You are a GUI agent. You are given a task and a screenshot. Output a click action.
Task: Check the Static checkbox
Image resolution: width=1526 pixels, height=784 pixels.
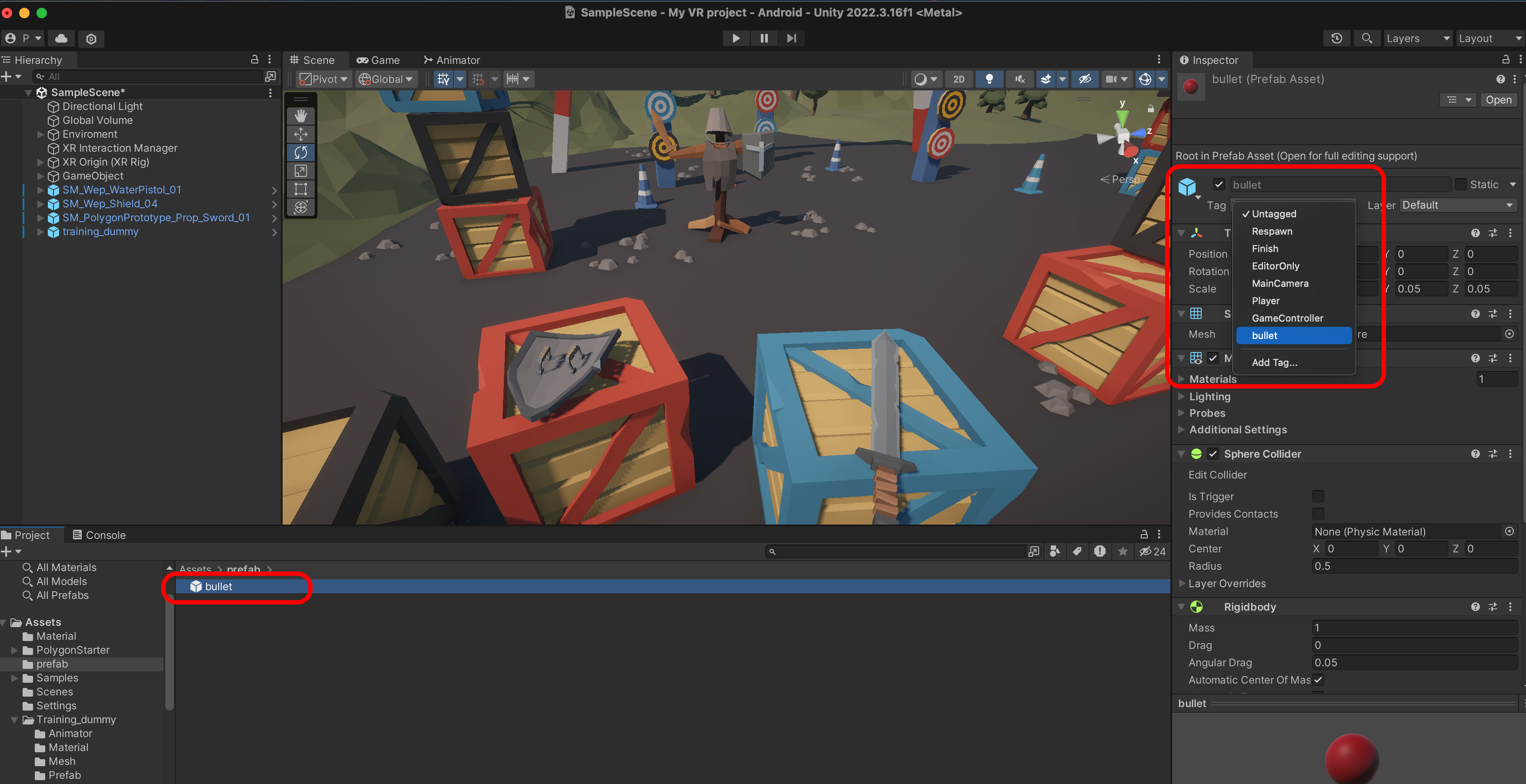pyautogui.click(x=1460, y=184)
